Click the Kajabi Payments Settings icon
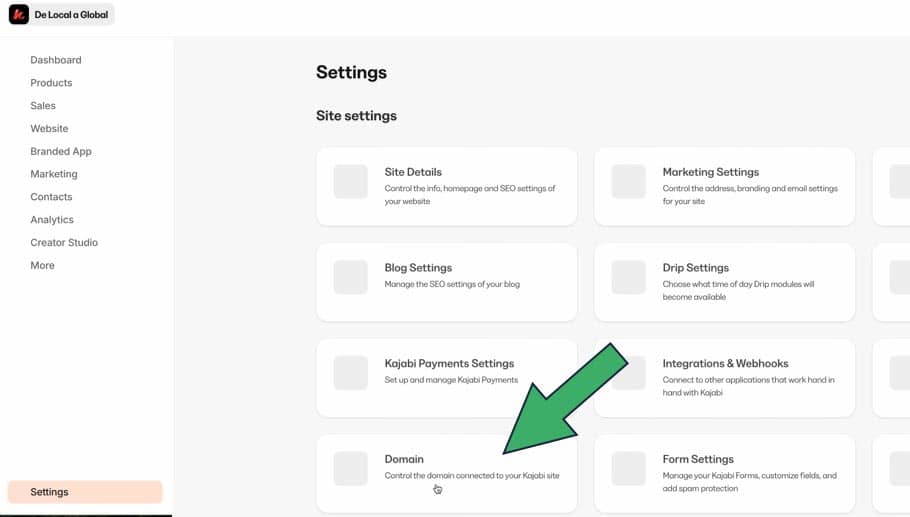910x517 pixels. tap(350, 373)
